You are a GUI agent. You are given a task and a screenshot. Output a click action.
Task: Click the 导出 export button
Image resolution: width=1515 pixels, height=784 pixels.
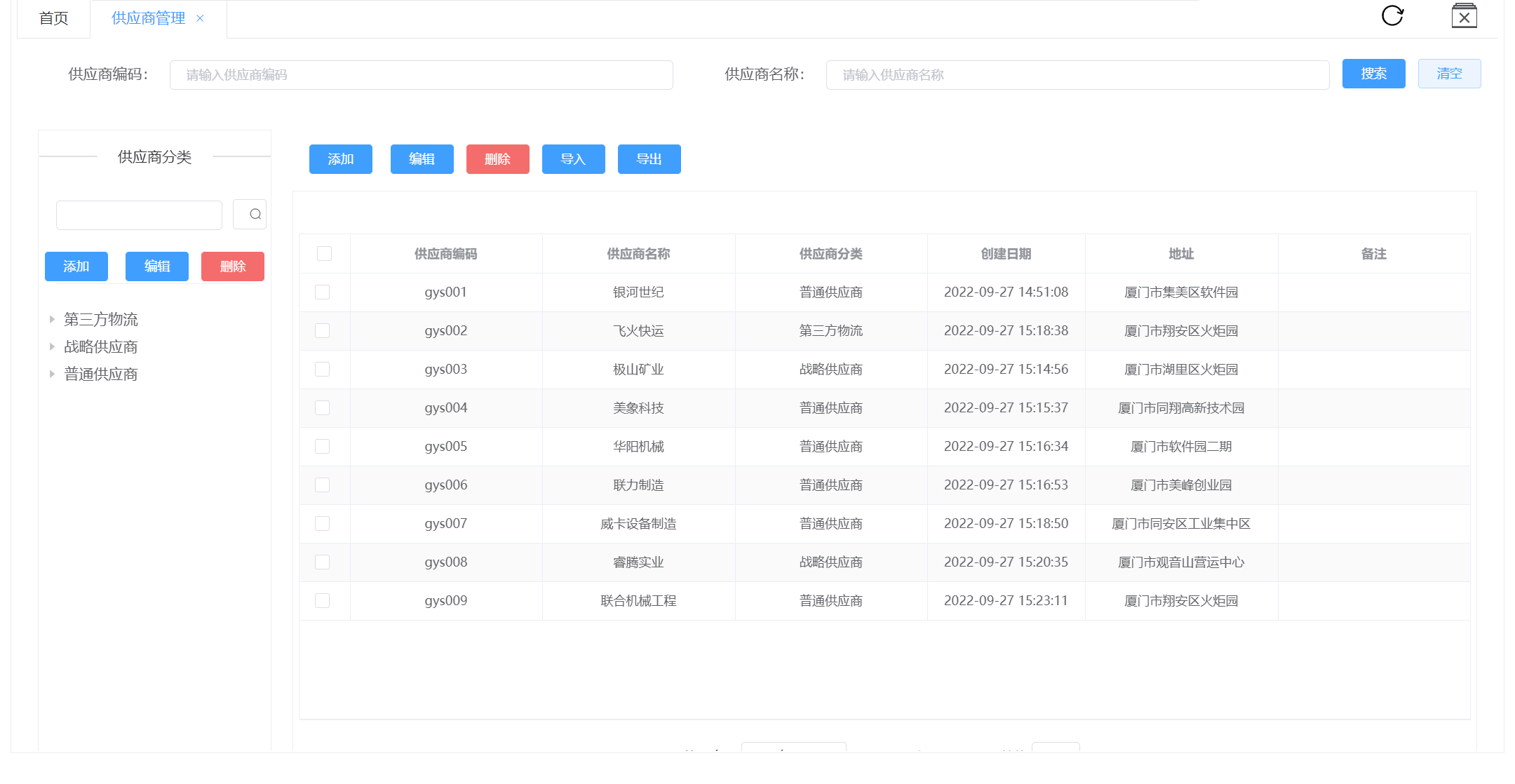pos(649,159)
